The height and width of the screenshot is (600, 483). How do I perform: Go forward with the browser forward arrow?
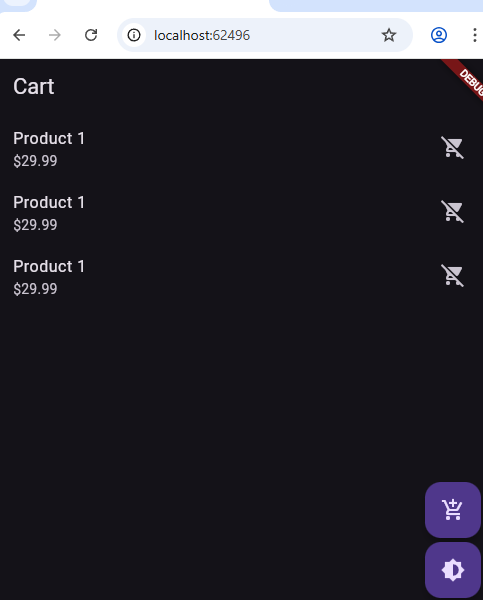point(55,35)
